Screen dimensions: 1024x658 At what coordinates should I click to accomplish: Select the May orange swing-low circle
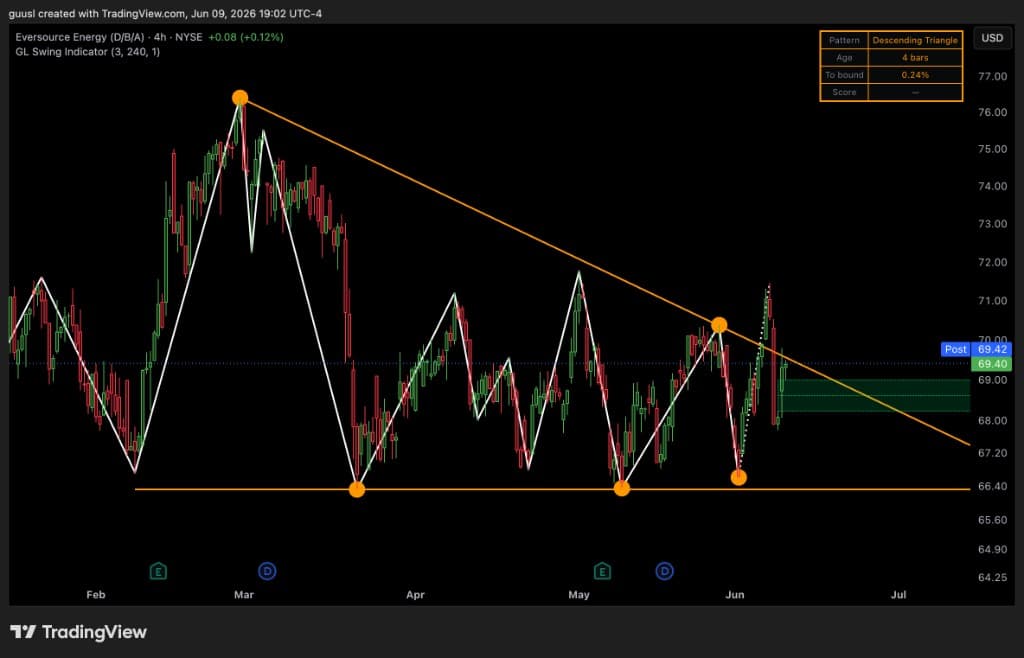click(x=622, y=488)
